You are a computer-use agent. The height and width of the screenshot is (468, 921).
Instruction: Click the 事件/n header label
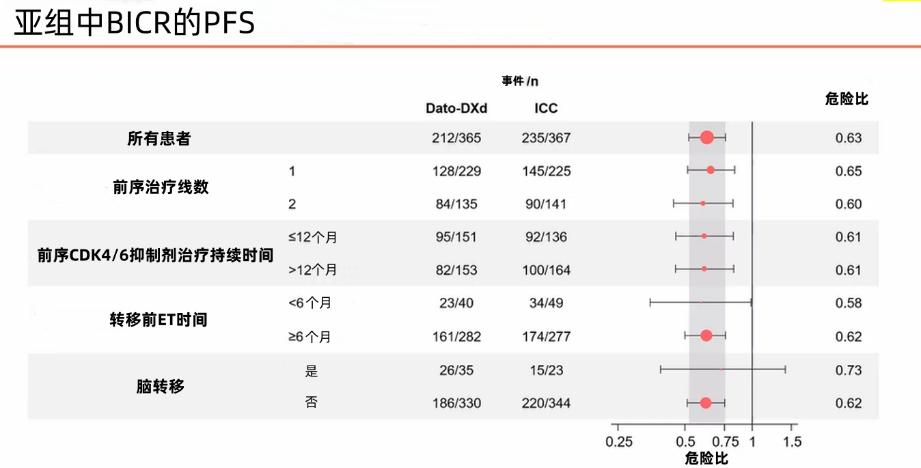(x=520, y=80)
